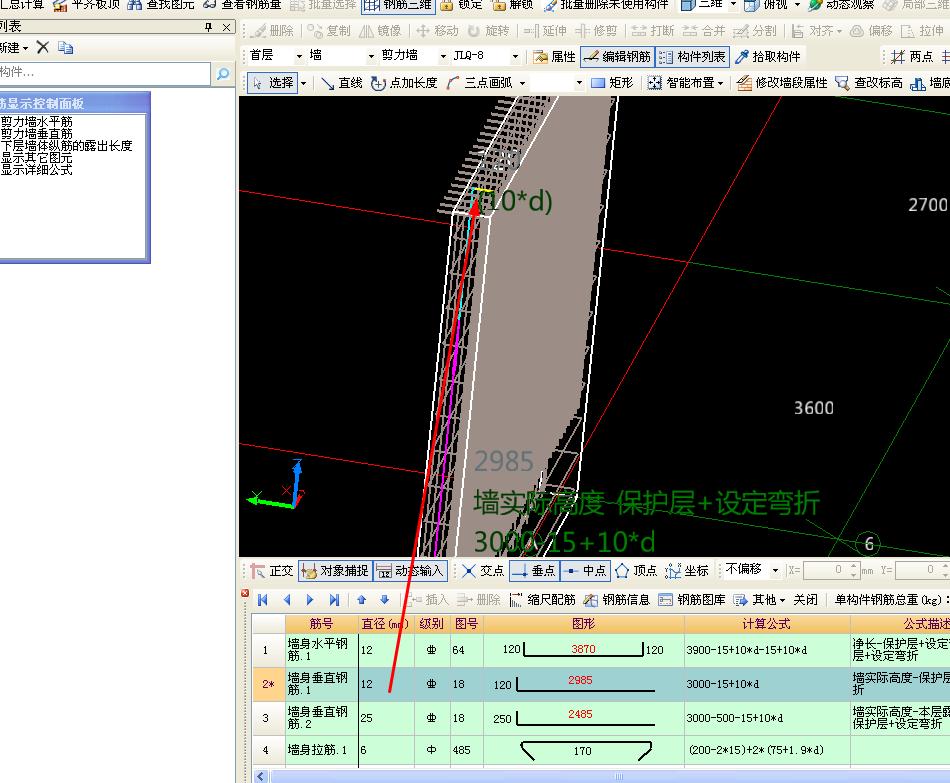Select the 矩形 rectangle tool
The image size is (950, 783).
click(612, 83)
